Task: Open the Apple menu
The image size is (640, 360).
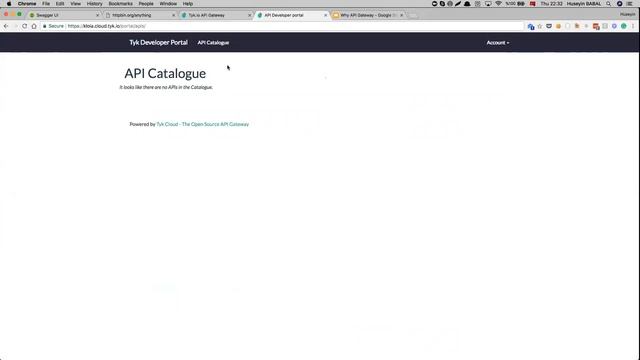Action: point(9,4)
